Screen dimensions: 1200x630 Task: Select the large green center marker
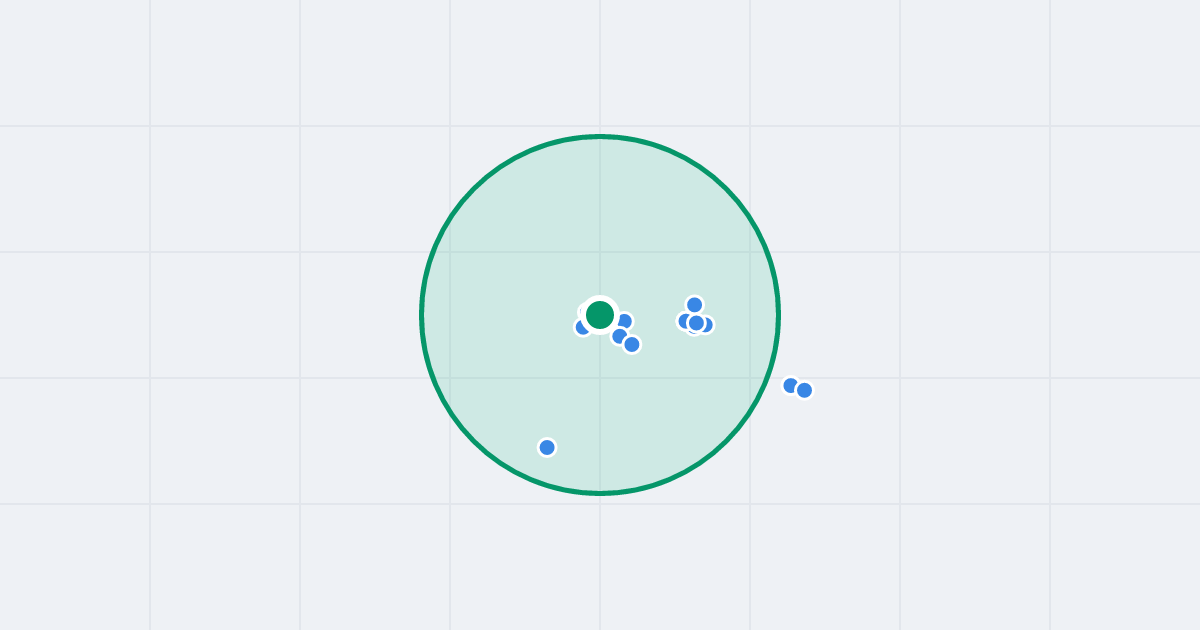(x=600, y=315)
